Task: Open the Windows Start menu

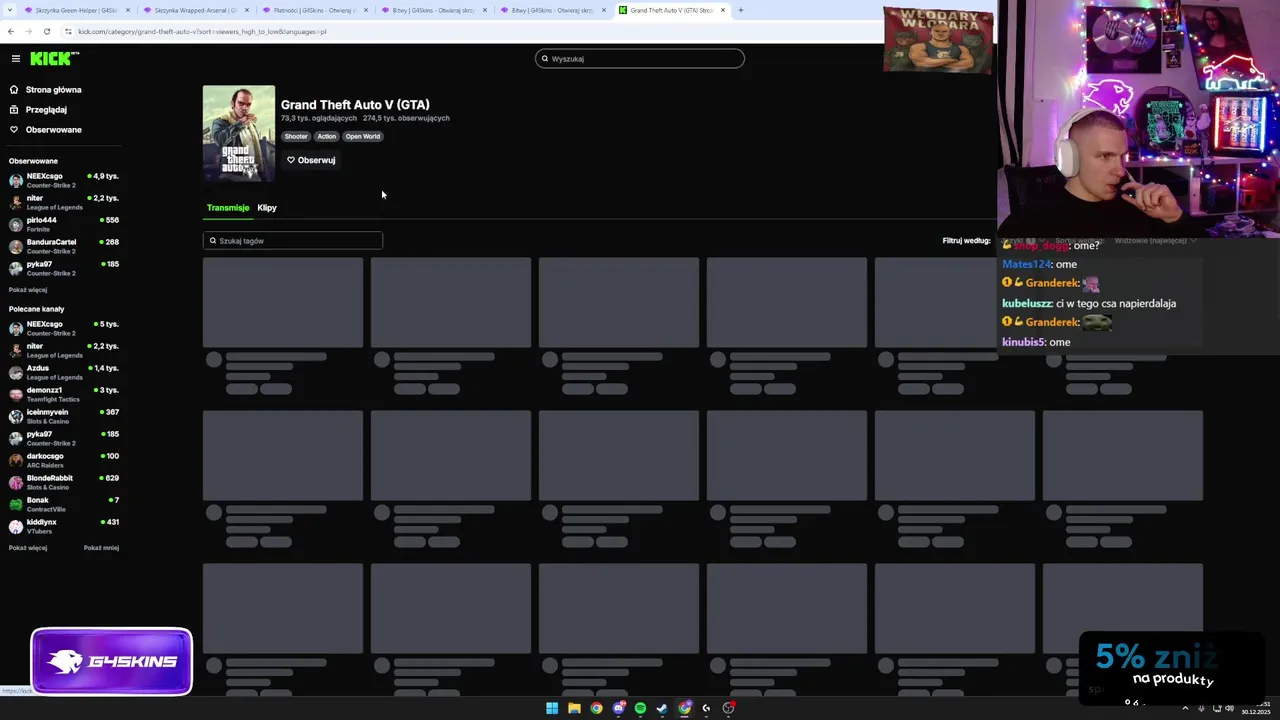Action: pos(552,708)
